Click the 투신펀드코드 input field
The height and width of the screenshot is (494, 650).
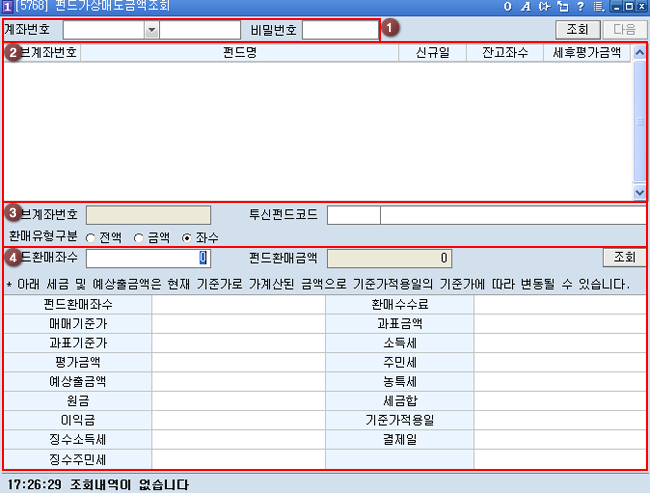pos(354,213)
